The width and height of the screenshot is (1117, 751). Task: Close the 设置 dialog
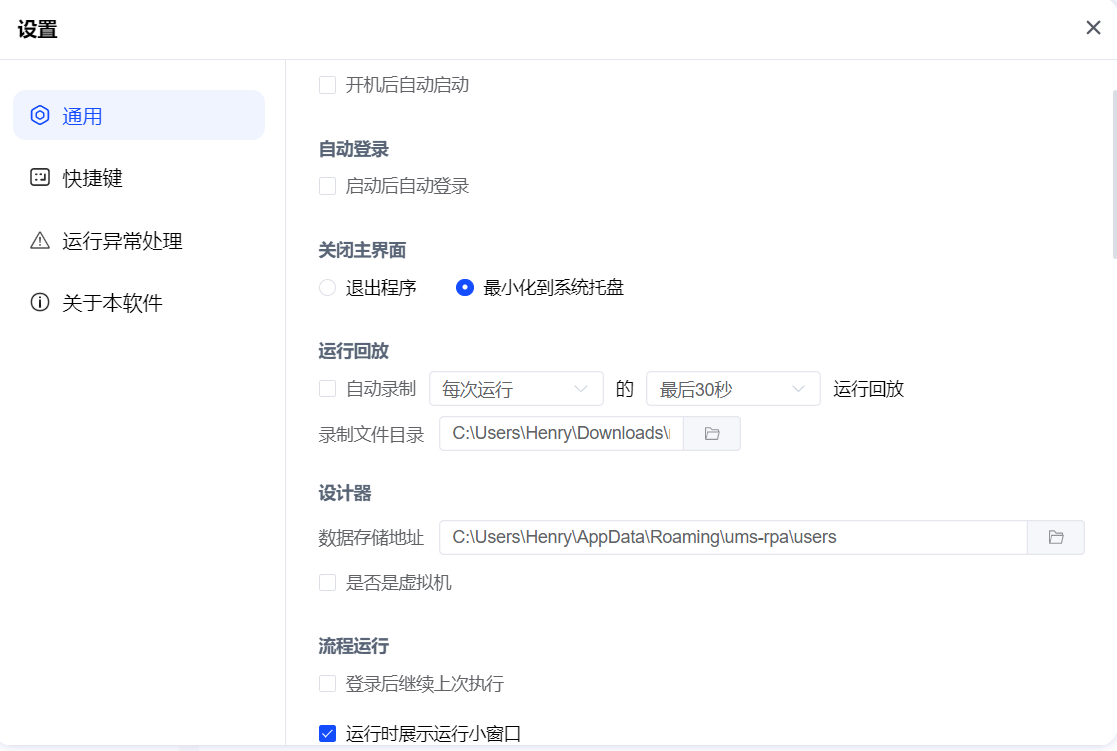(1093, 28)
